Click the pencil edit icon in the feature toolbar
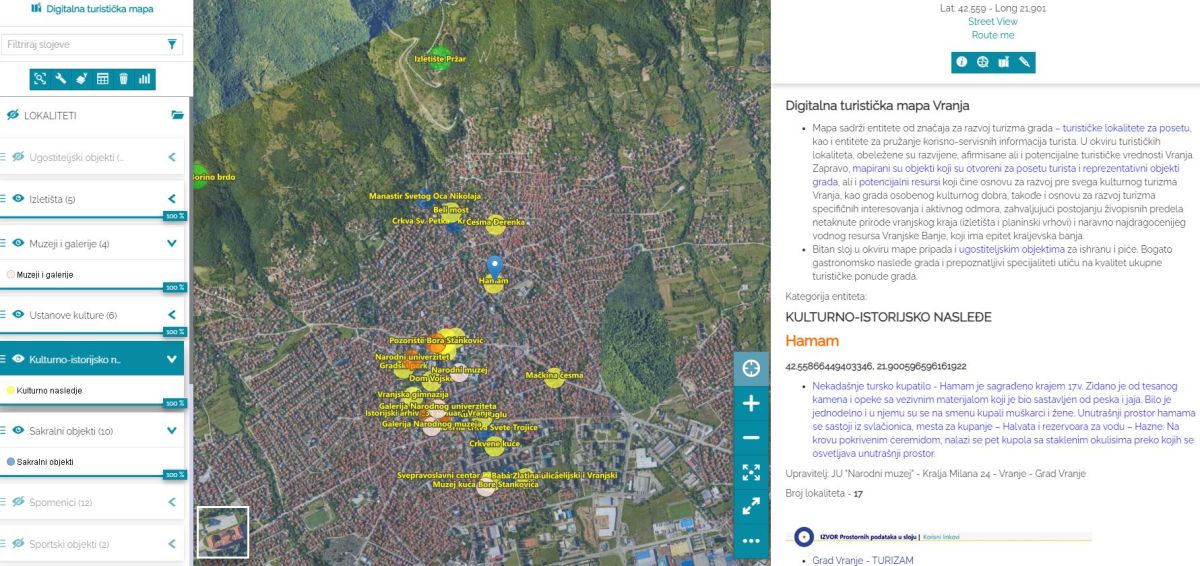Viewport: 1200px width, 566px height. (1024, 62)
